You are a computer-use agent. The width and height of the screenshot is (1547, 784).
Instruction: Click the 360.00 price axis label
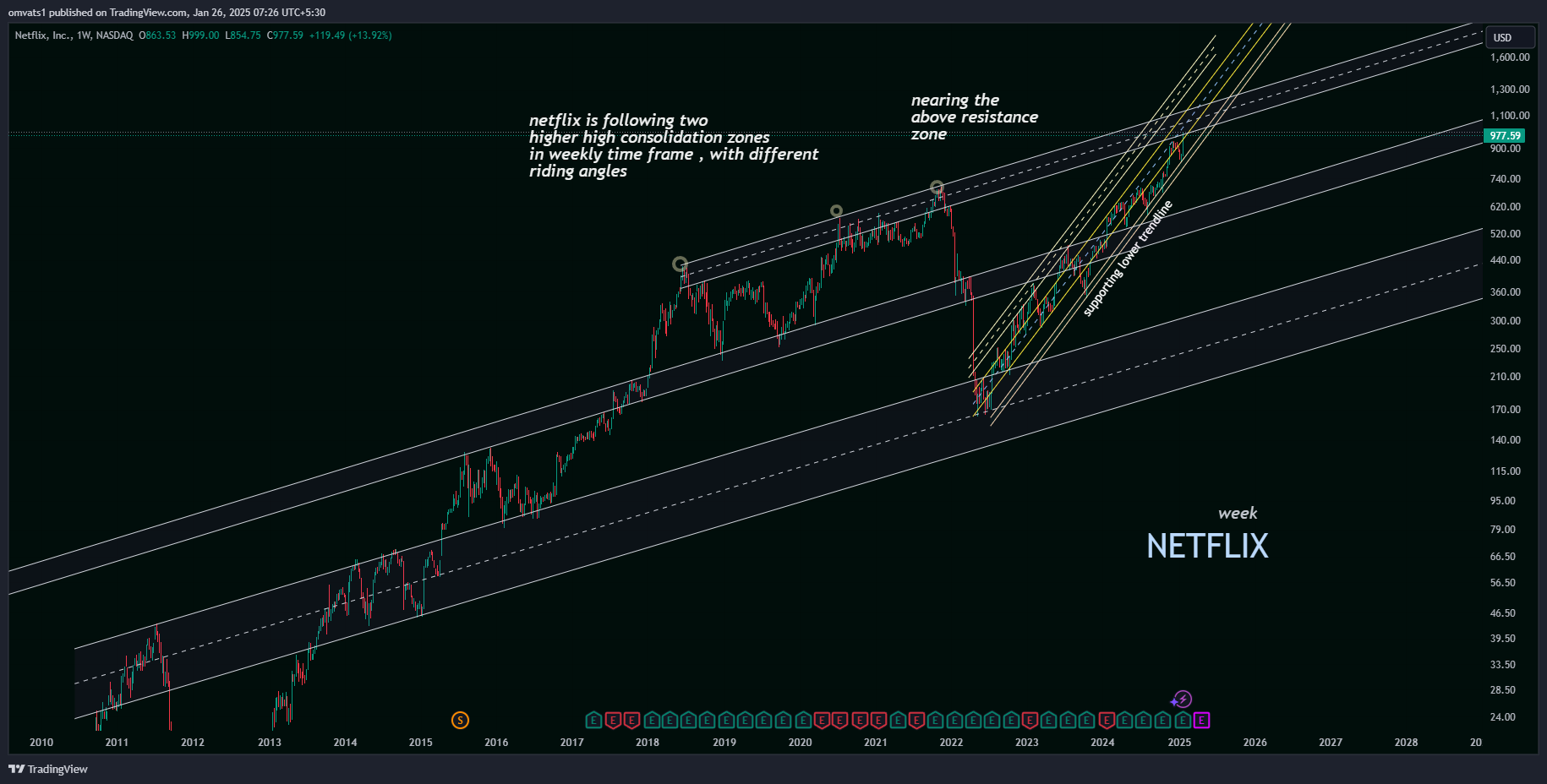point(1506,292)
